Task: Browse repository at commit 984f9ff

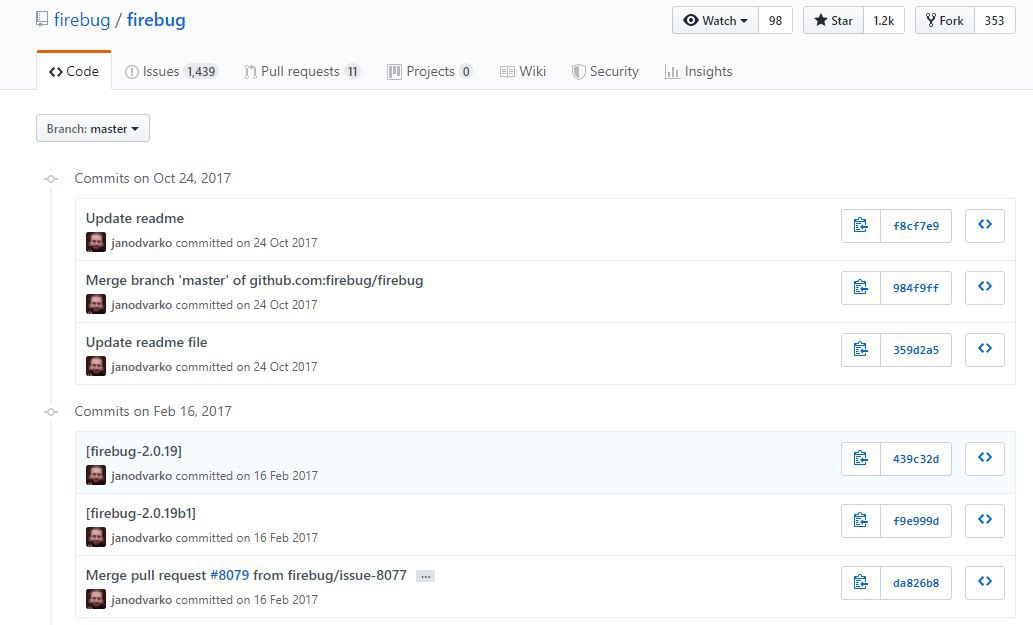Action: (x=985, y=288)
